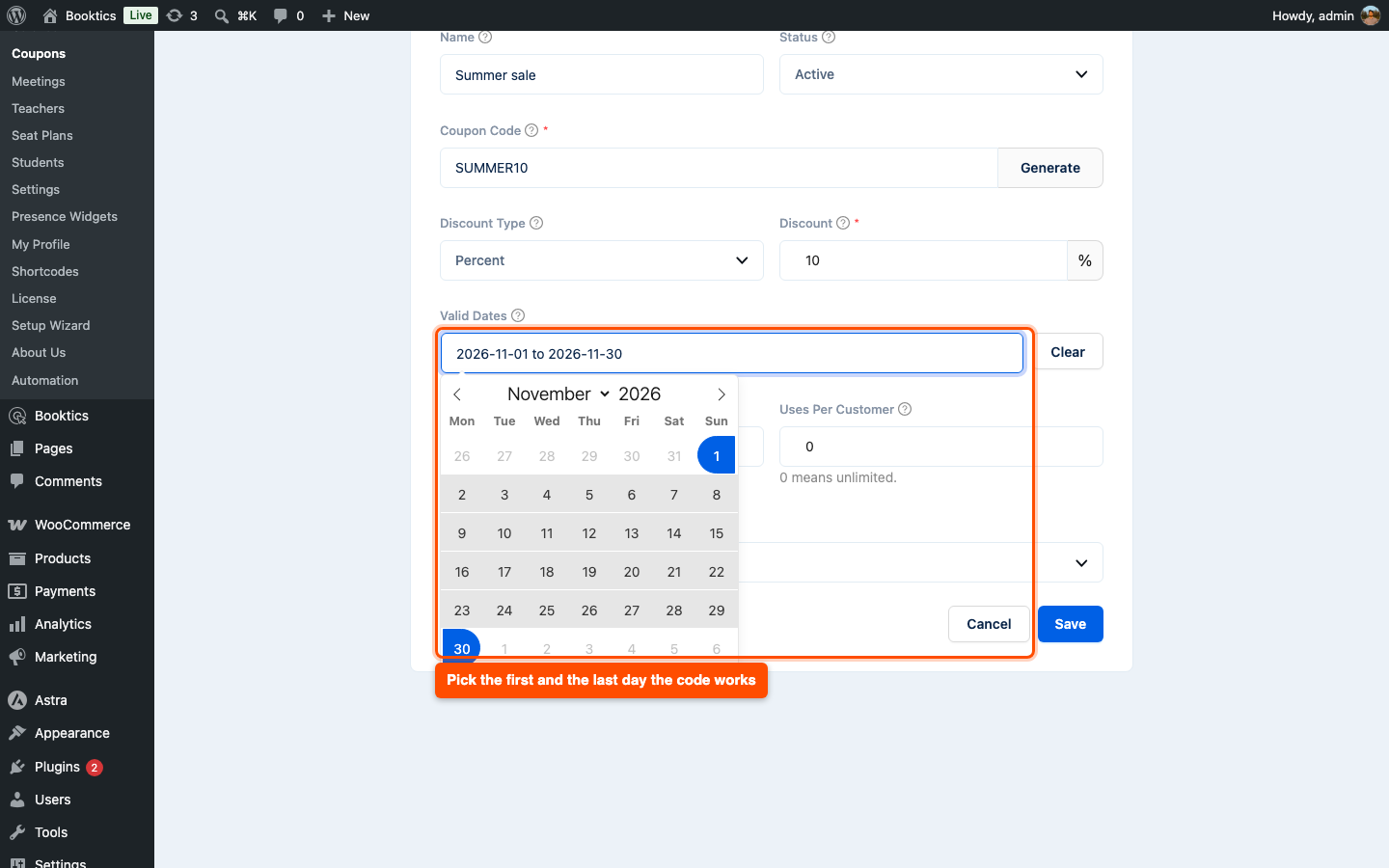Select November 15 in the calendar
This screenshot has width=1389, height=868.
tap(717, 533)
